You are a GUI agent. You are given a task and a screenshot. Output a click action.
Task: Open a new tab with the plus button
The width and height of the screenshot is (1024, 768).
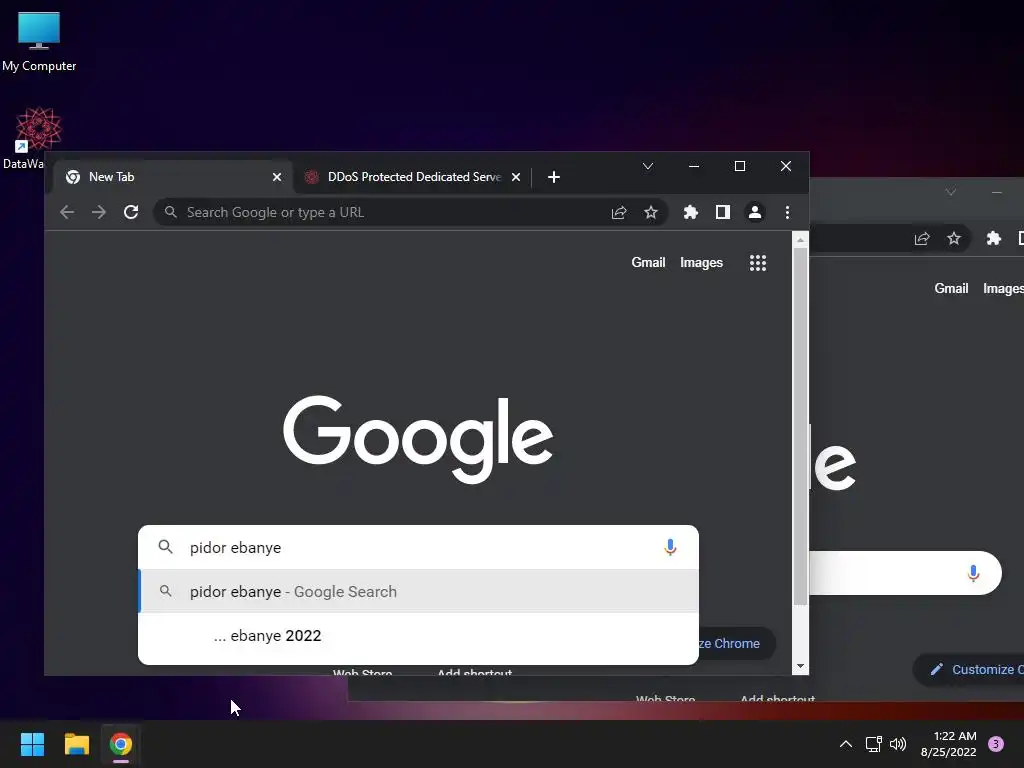[x=554, y=177]
